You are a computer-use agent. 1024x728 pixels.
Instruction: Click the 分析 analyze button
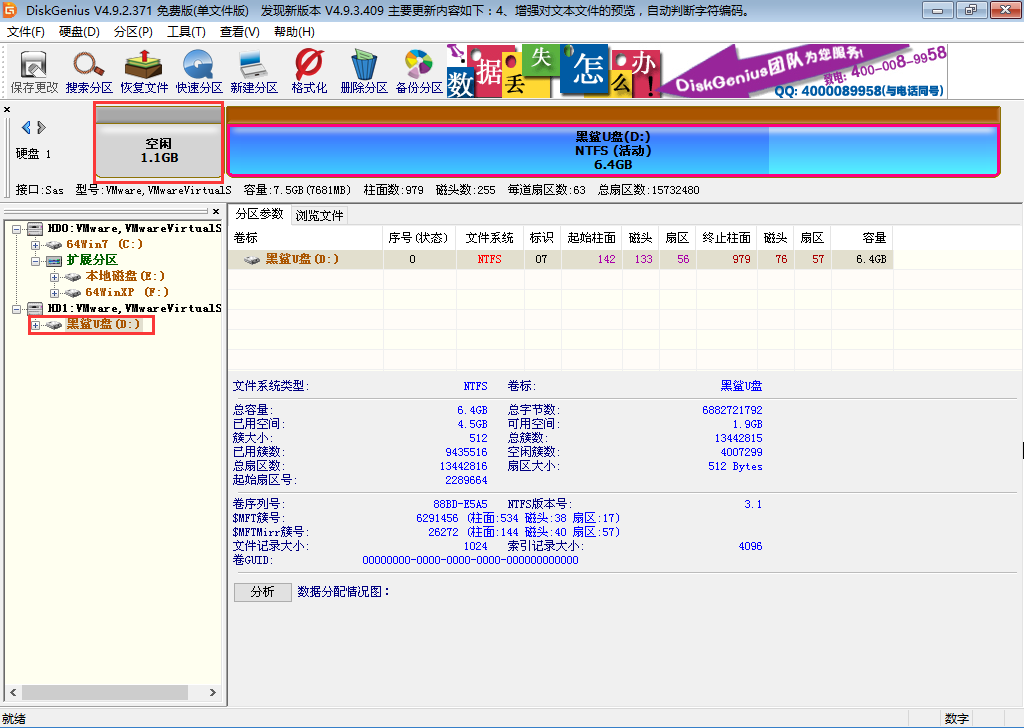[262, 592]
